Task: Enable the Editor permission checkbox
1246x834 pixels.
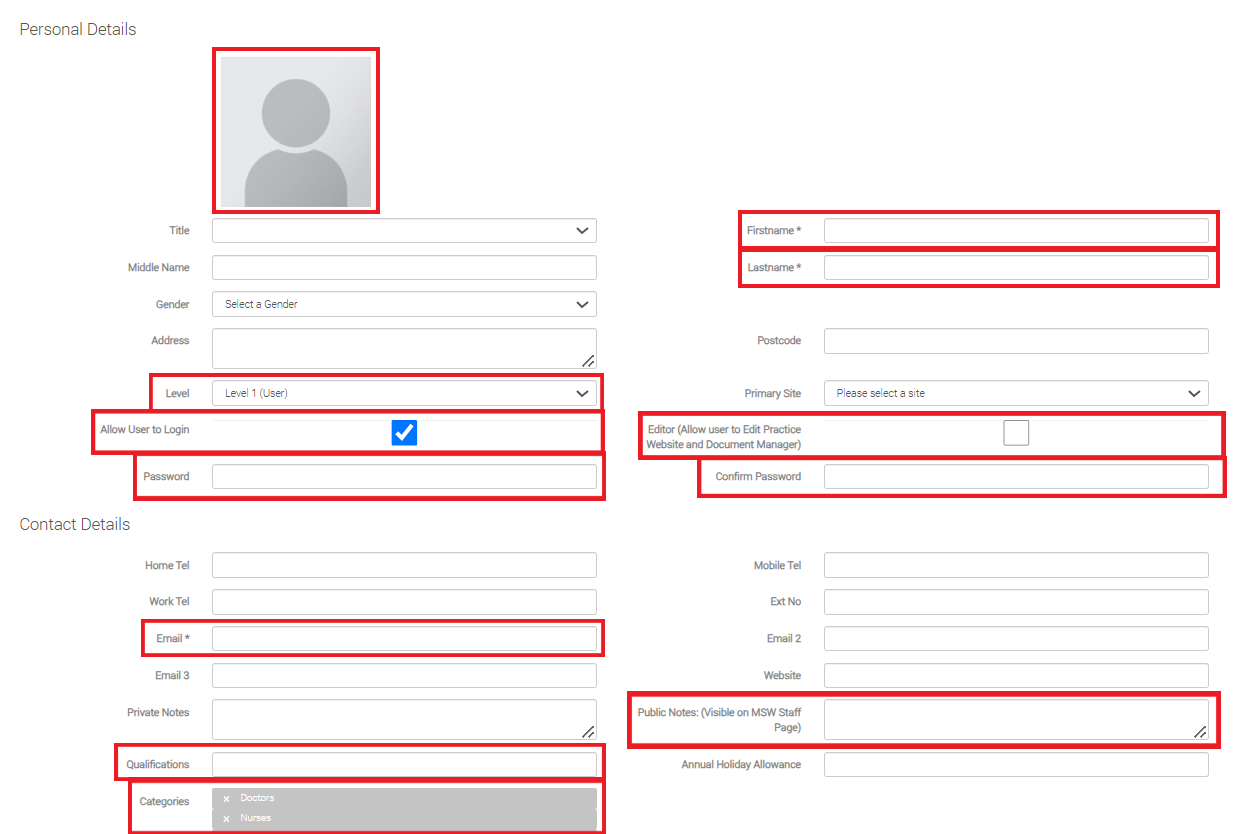Action: click(x=1016, y=432)
